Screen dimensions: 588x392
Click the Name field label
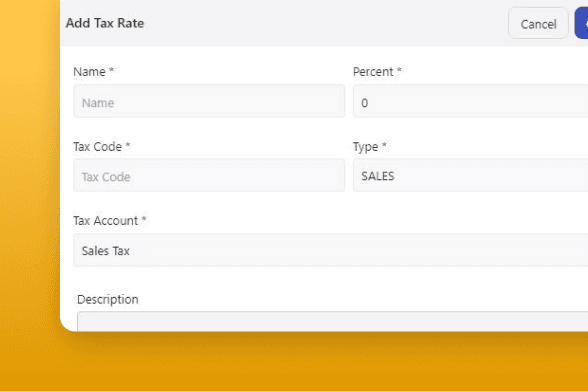89,72
